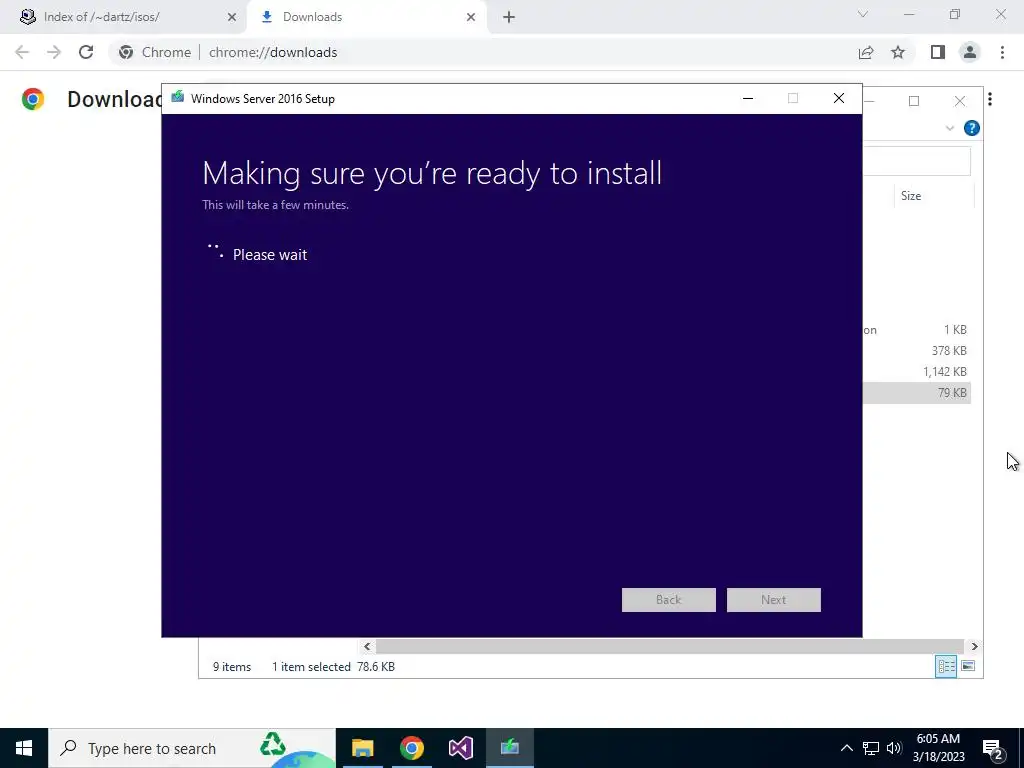Go forward in Chrome history
1024x768 pixels.
click(x=54, y=52)
